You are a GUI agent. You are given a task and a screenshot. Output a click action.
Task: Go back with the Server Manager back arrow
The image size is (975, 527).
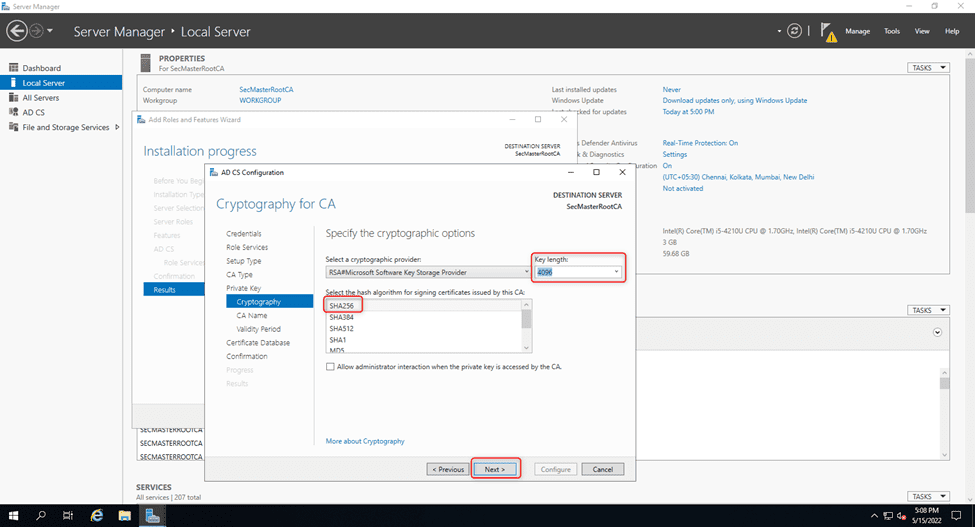17,30
